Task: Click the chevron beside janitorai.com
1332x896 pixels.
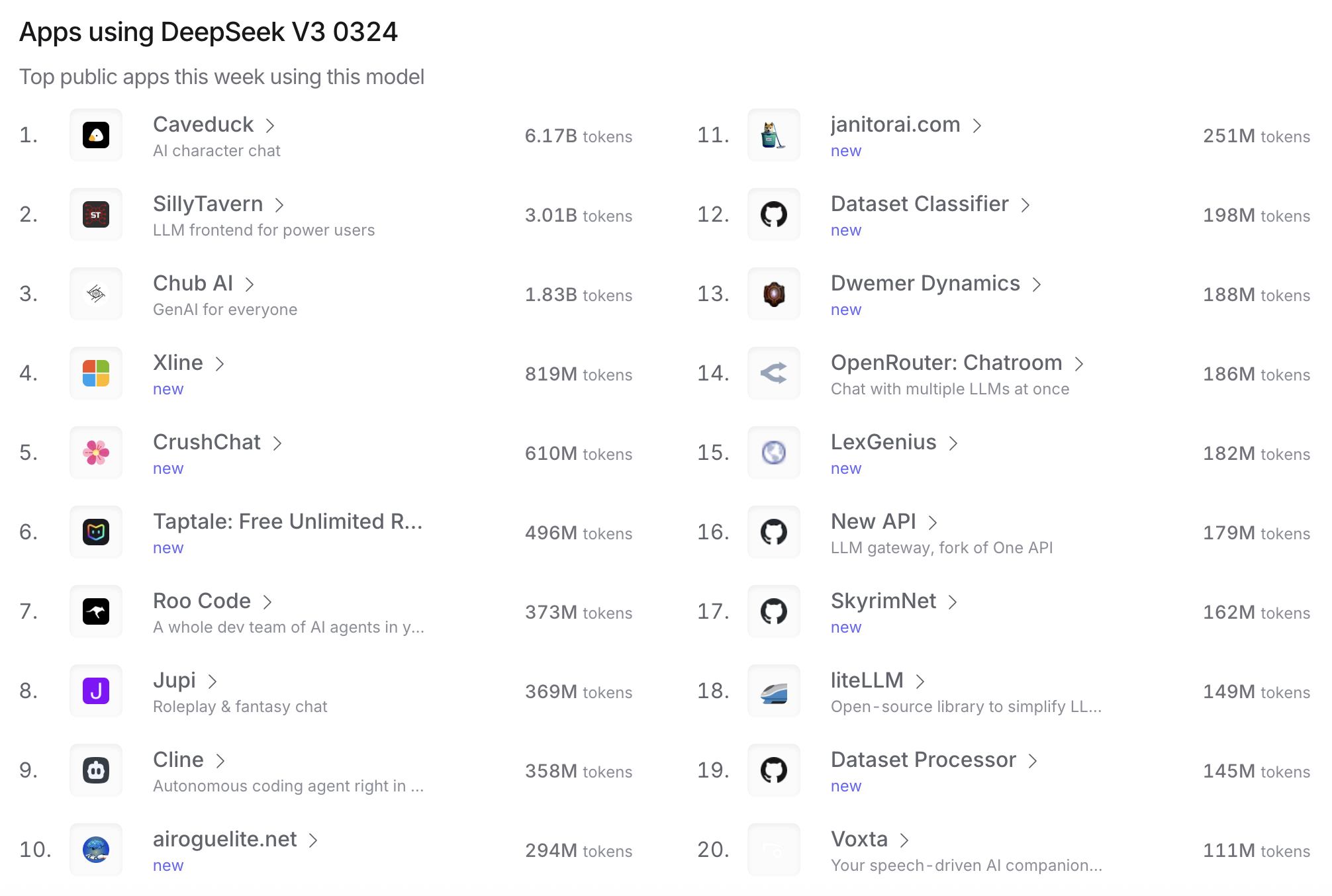Action: (x=977, y=126)
